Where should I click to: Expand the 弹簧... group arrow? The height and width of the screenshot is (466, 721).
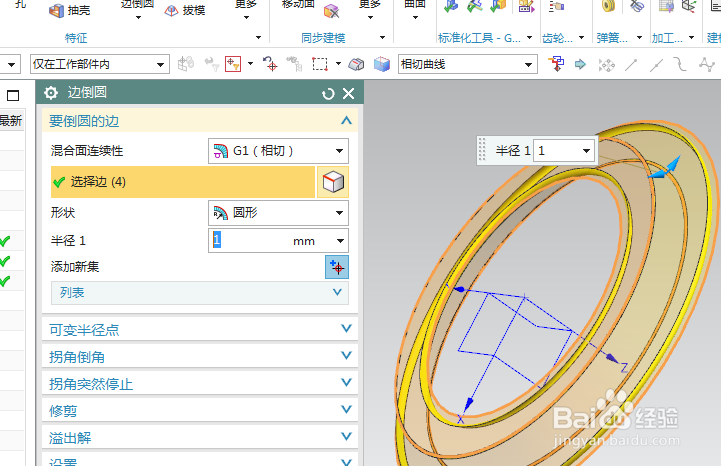point(639,38)
